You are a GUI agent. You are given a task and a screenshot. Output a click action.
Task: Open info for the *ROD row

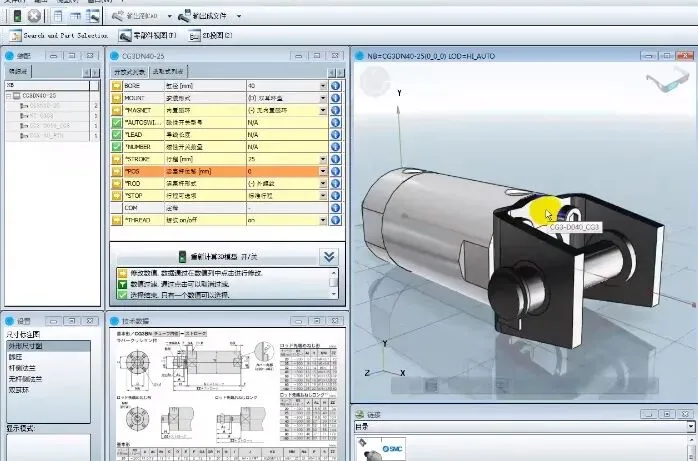[x=336, y=183]
